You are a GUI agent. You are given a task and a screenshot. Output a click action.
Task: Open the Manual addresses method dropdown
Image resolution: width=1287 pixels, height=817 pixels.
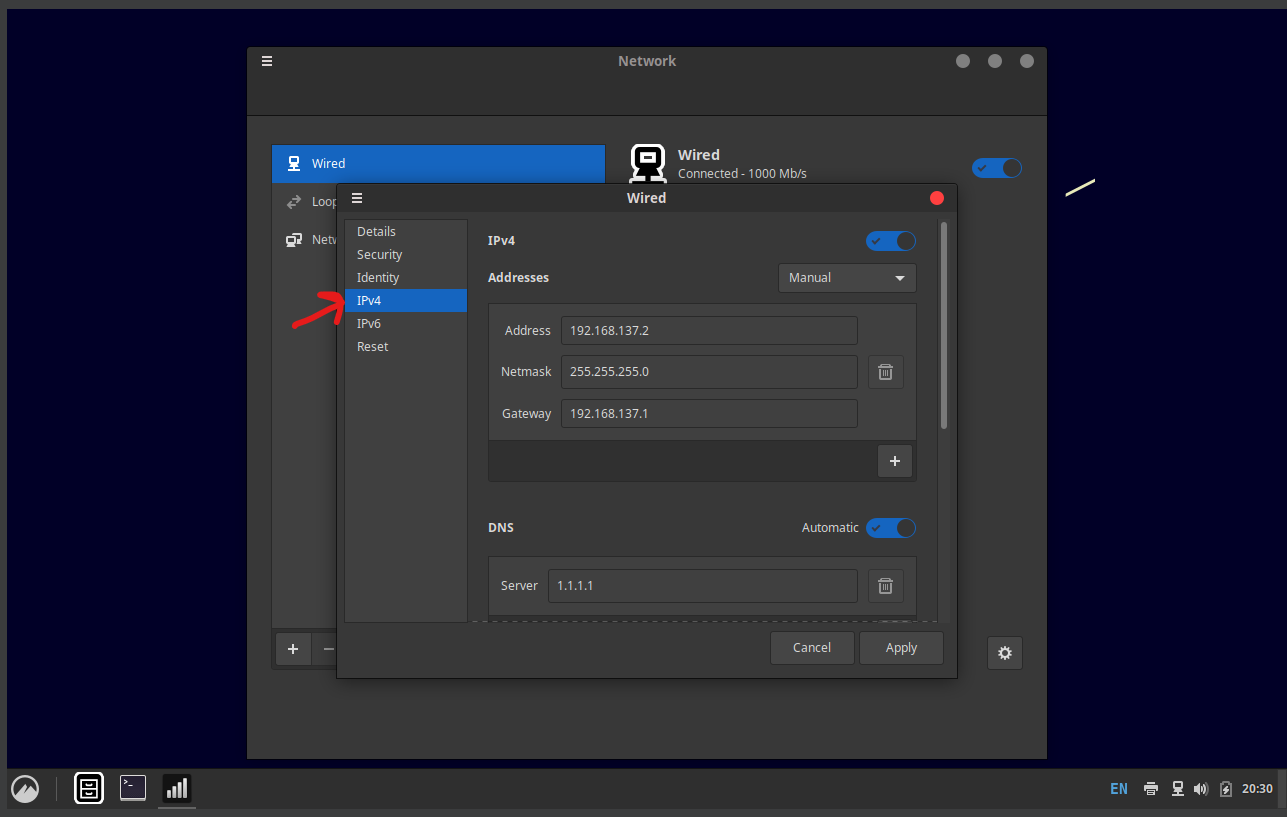[x=846, y=278]
